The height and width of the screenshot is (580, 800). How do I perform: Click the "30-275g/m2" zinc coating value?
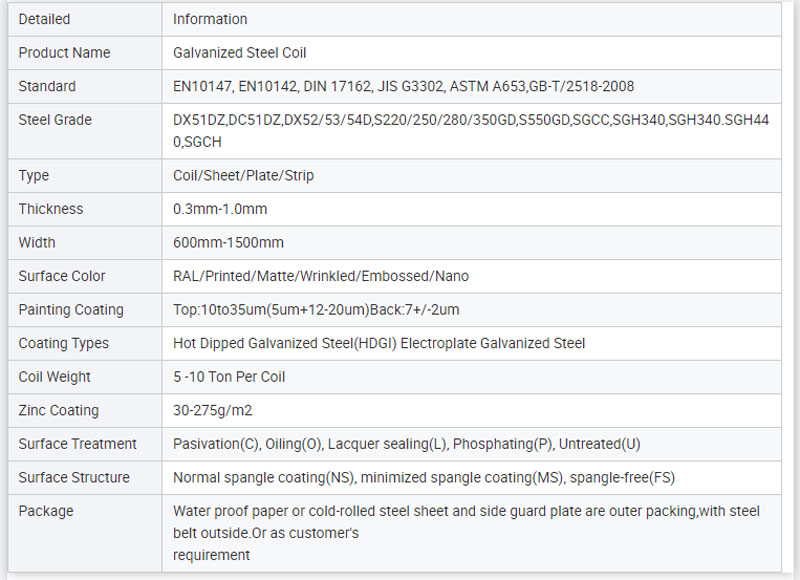(214, 410)
